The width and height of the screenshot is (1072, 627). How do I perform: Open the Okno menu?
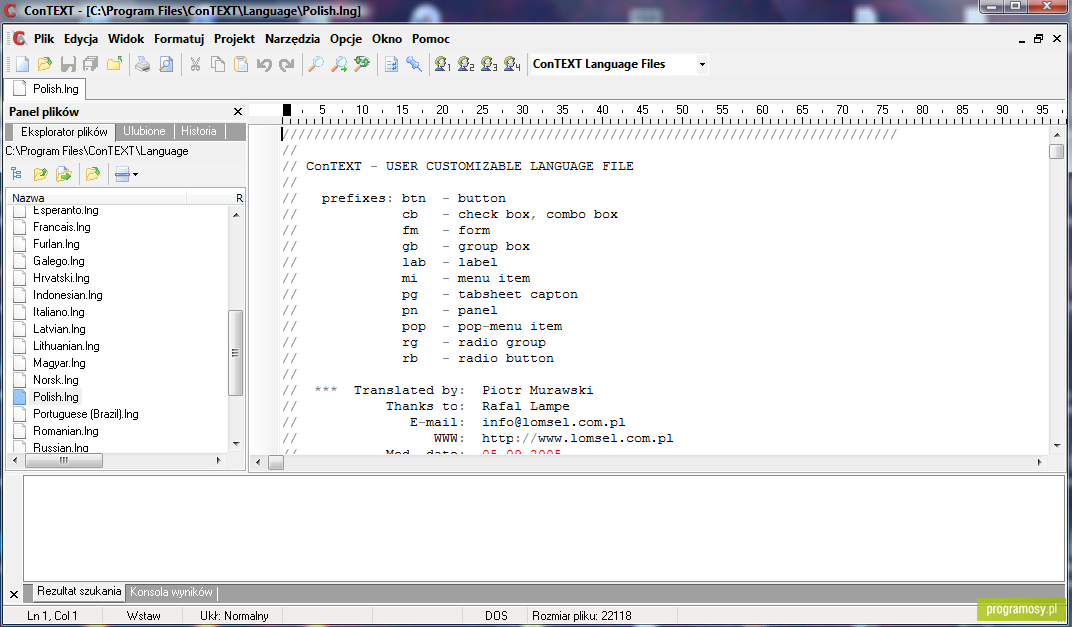[x=387, y=39]
